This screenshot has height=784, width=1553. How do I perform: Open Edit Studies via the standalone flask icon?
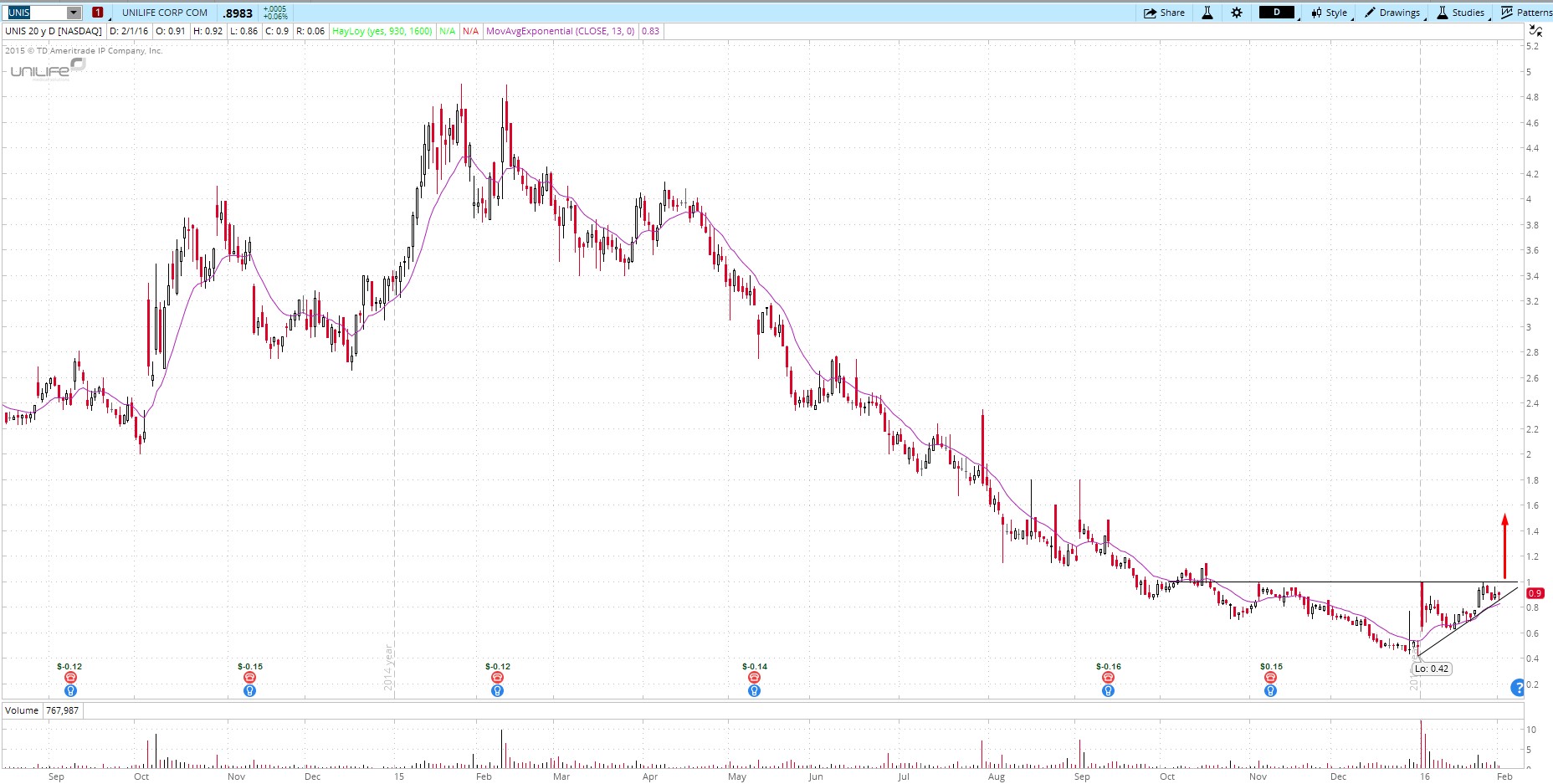click(x=1207, y=13)
